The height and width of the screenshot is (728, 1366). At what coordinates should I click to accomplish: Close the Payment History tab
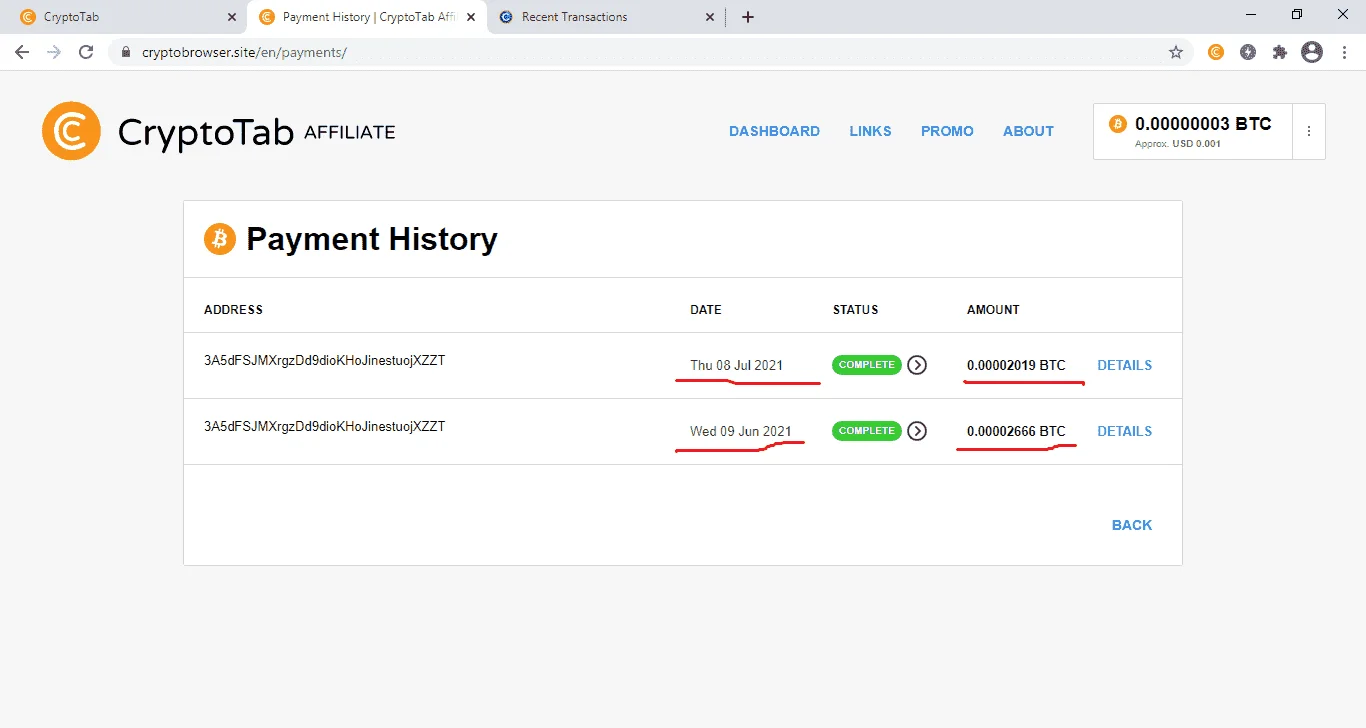471,17
